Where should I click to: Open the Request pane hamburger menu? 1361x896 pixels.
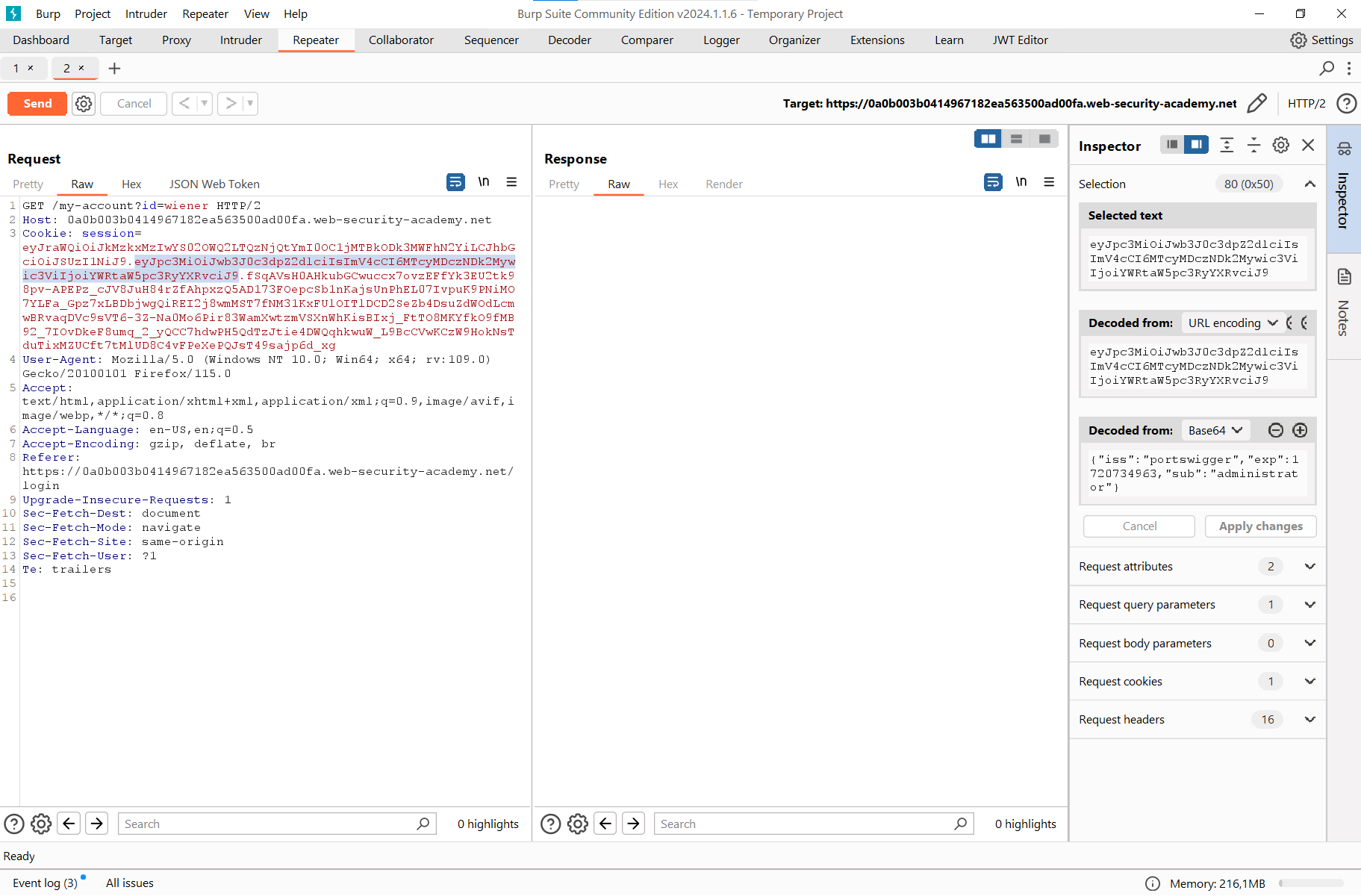511,182
